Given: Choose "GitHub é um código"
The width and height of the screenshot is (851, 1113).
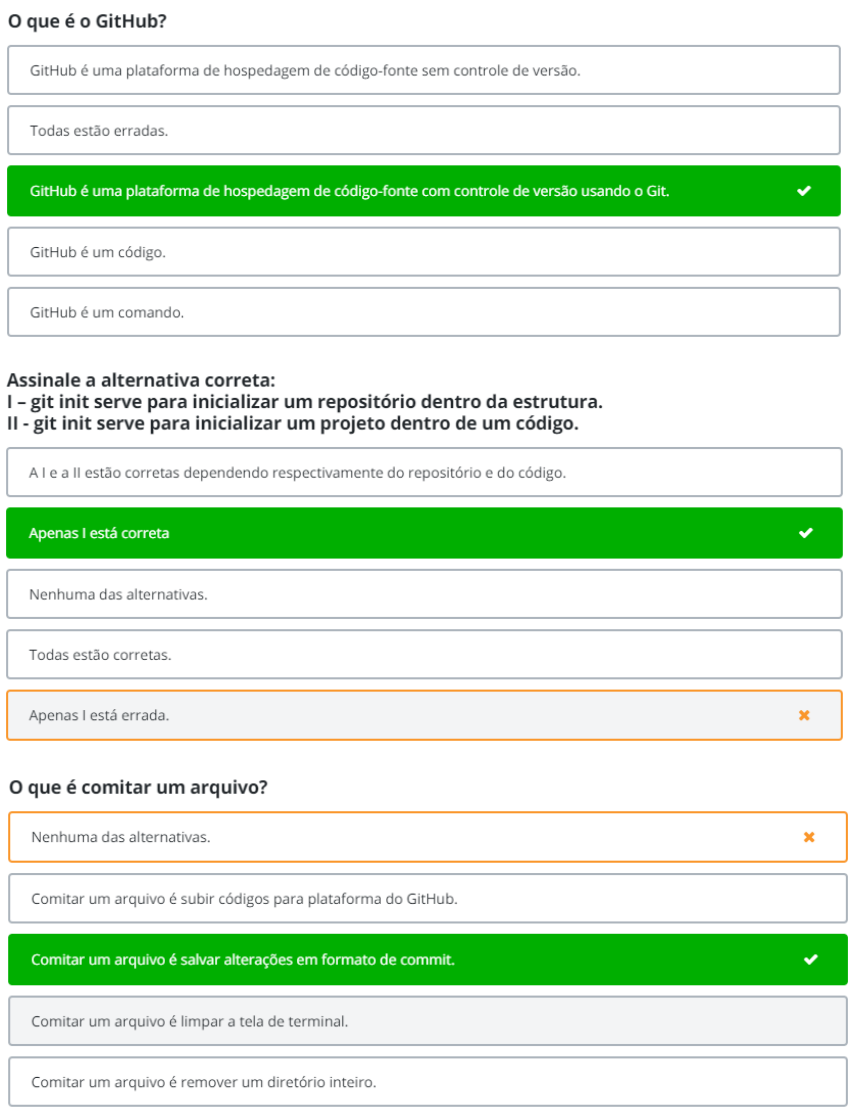Looking at the screenshot, I should coord(425,251).
